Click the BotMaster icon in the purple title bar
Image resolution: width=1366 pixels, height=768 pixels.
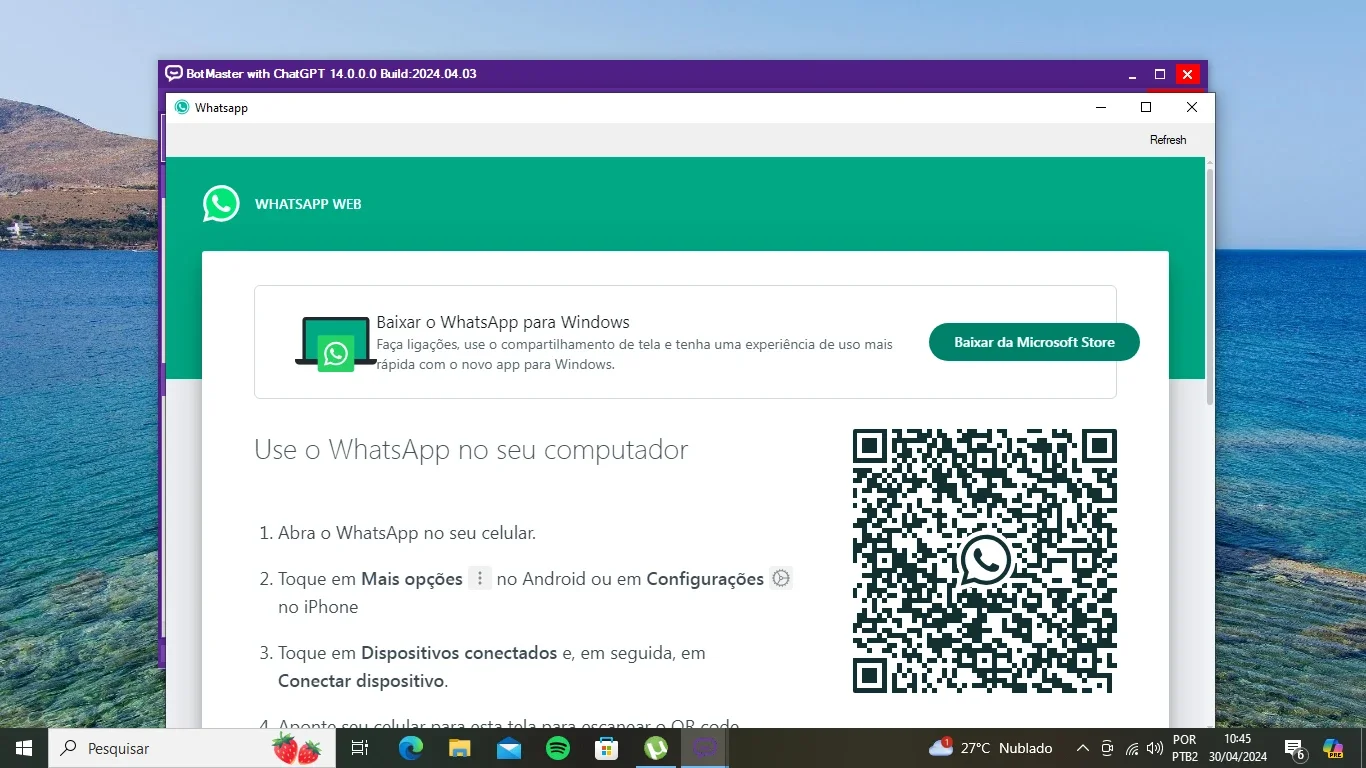(174, 73)
